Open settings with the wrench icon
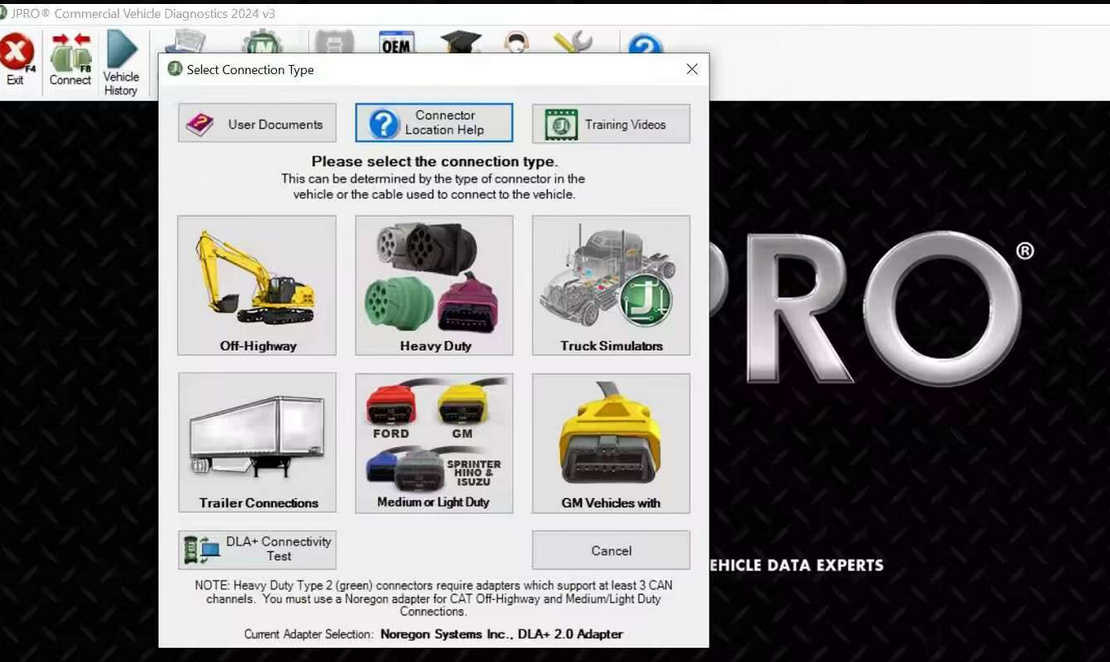1110x662 pixels. [572, 42]
